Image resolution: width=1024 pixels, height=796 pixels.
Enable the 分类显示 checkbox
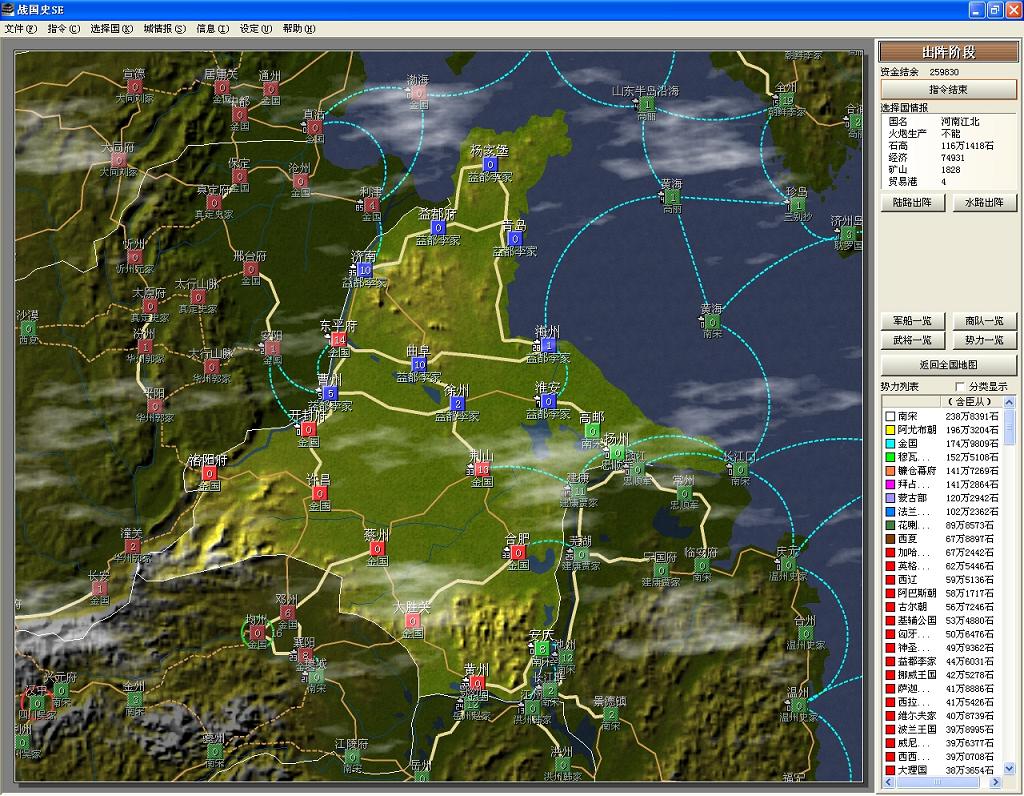point(961,387)
